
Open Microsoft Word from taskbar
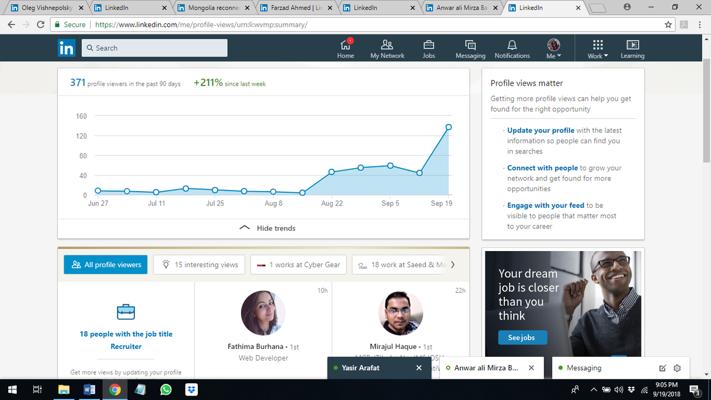[89, 390]
